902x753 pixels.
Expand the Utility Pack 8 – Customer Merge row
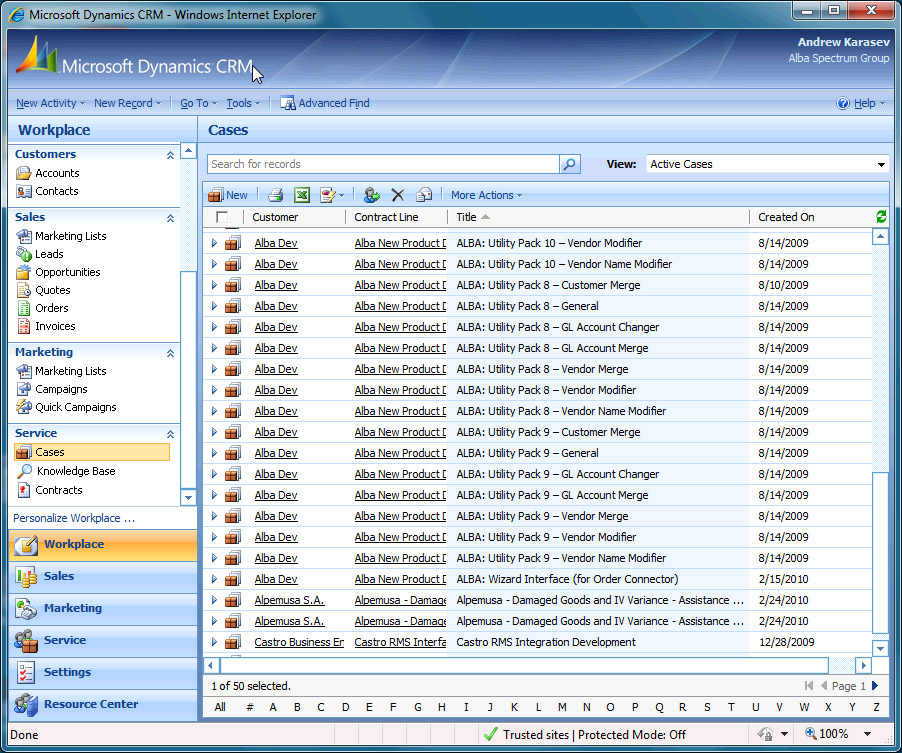click(214, 285)
